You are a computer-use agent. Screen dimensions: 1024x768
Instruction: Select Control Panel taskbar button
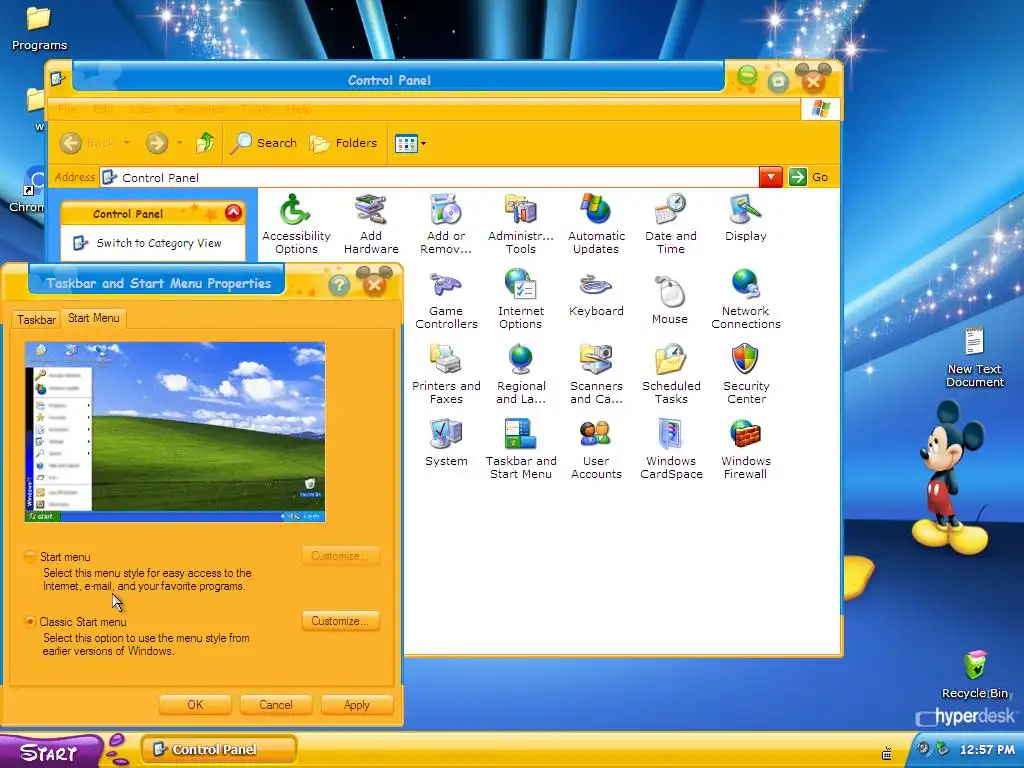coord(219,749)
